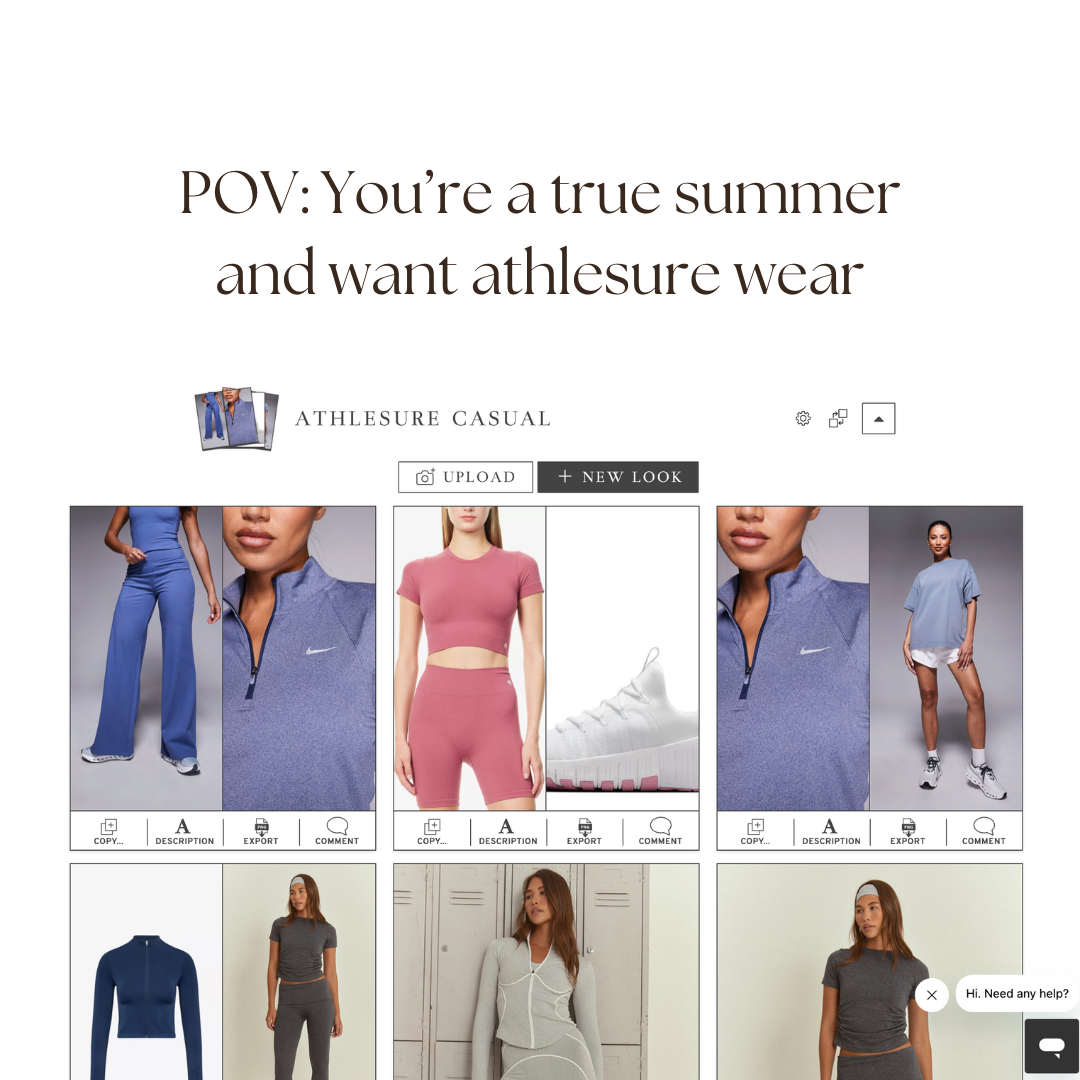This screenshot has width=1080, height=1080.
Task: Open Description for the first look
Action: (x=185, y=831)
